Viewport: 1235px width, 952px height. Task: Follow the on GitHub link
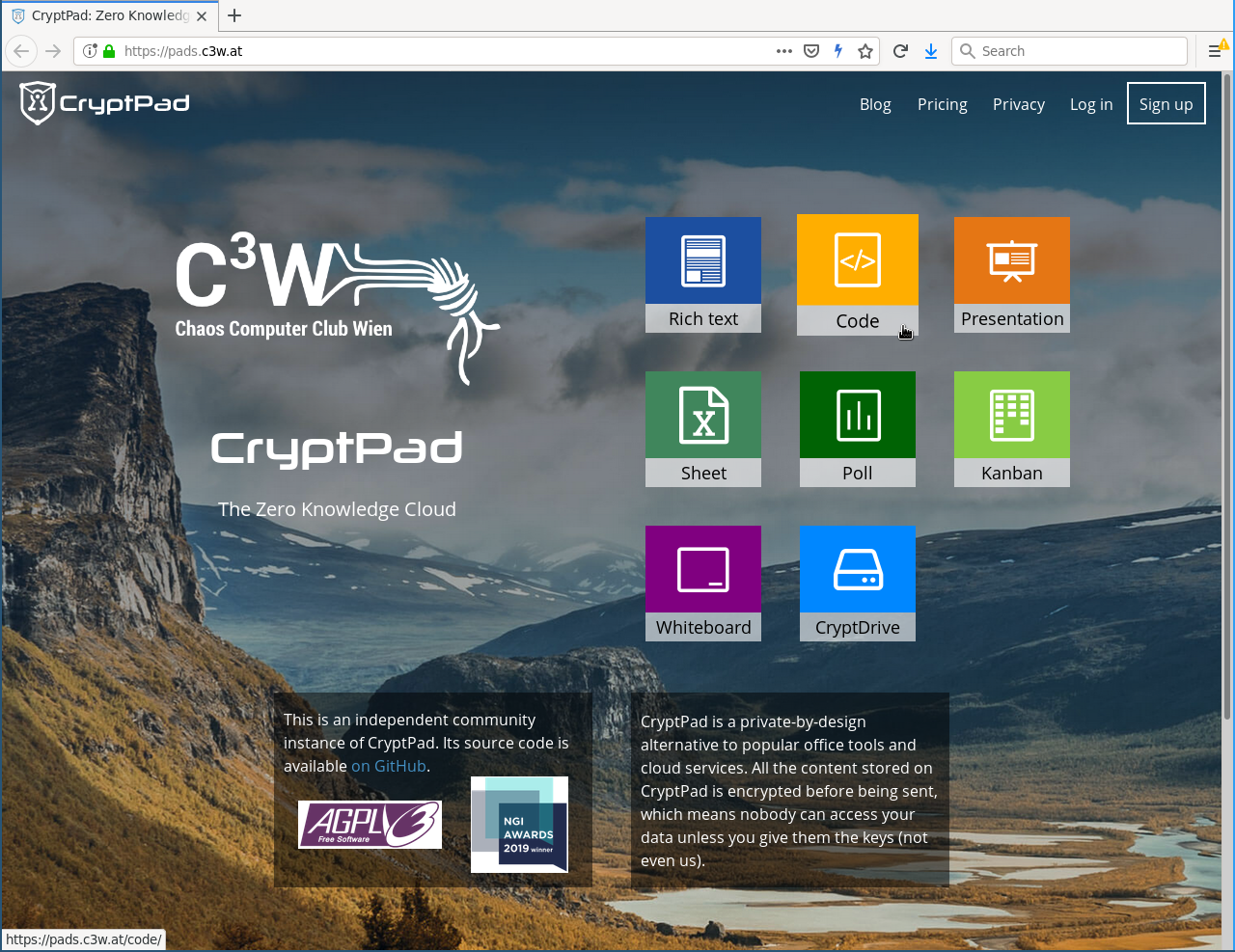[389, 766]
